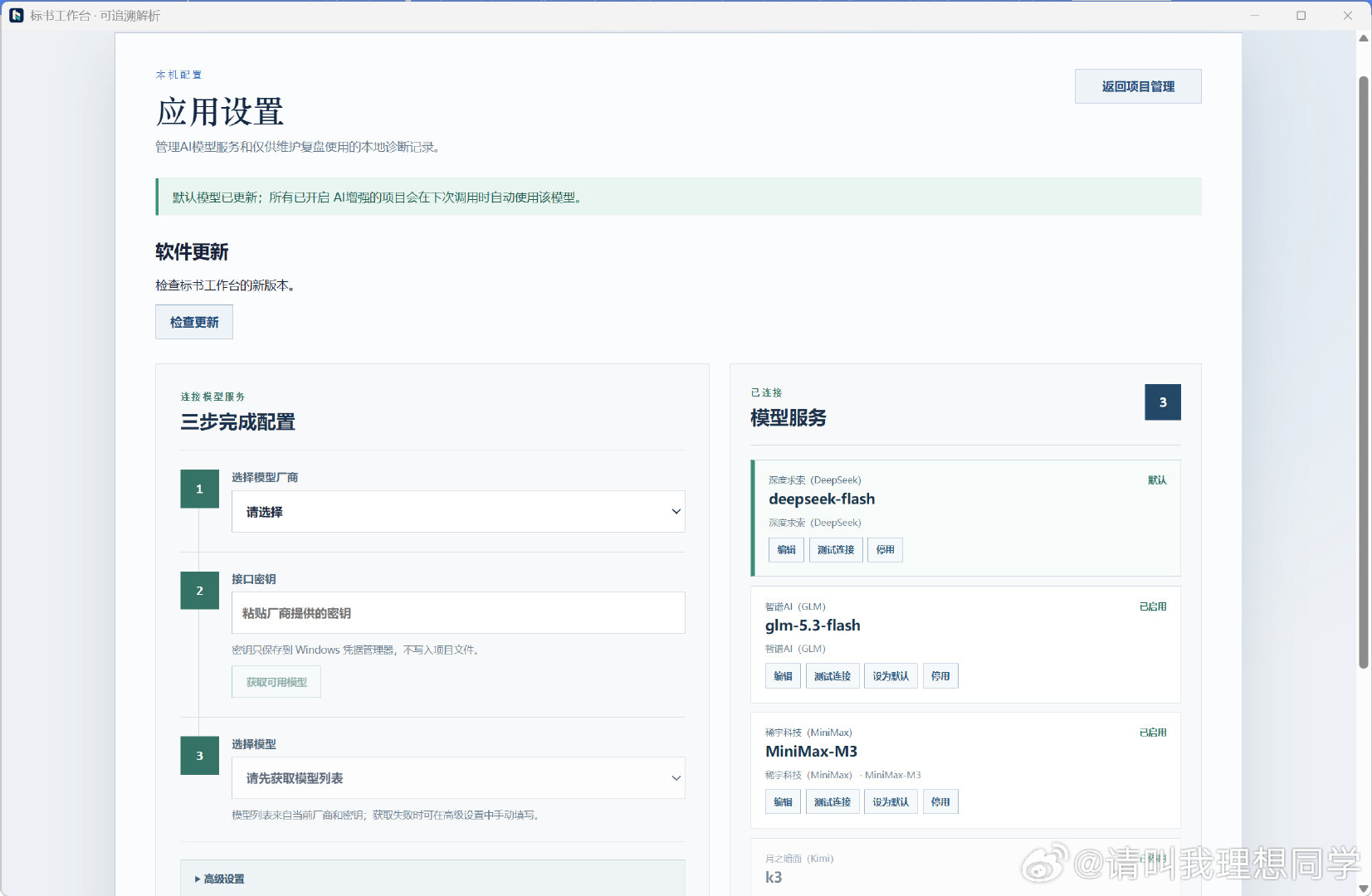The width and height of the screenshot is (1372, 896).
Task: Edit the glm-5.3-flash model entry
Action: coord(783,676)
